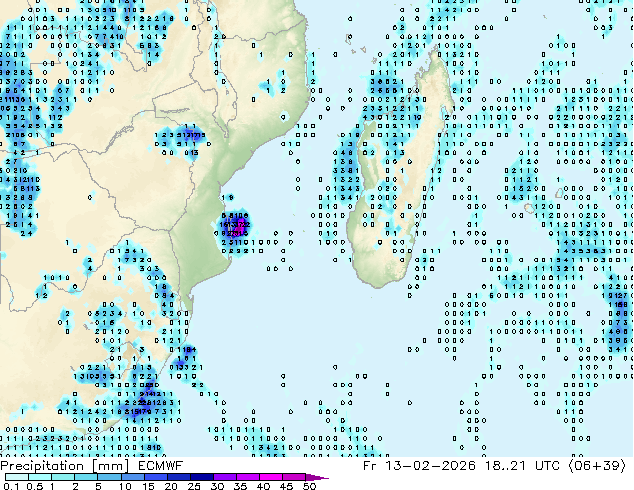This screenshot has height=490, width=634.
Task: Click the legend value '50'
Action: pyautogui.click(x=309, y=486)
